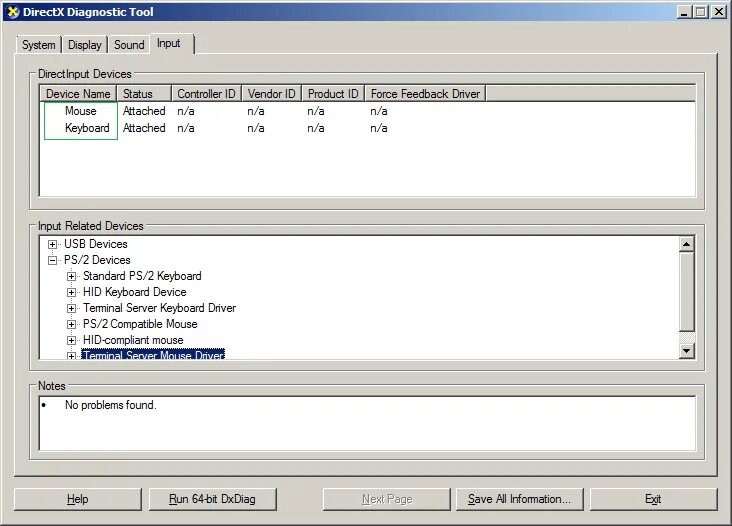The height and width of the screenshot is (526, 732).
Task: Expand PS/2 Compatible Mouse node
Action: pyautogui.click(x=71, y=324)
